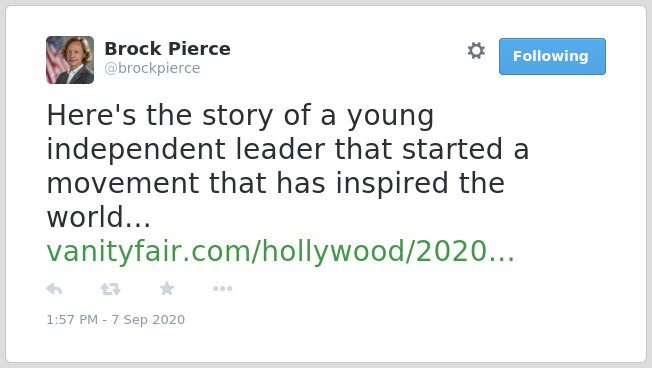The width and height of the screenshot is (652, 368).
Task: Click the blank area between the name and the gear
Action: 349,56
